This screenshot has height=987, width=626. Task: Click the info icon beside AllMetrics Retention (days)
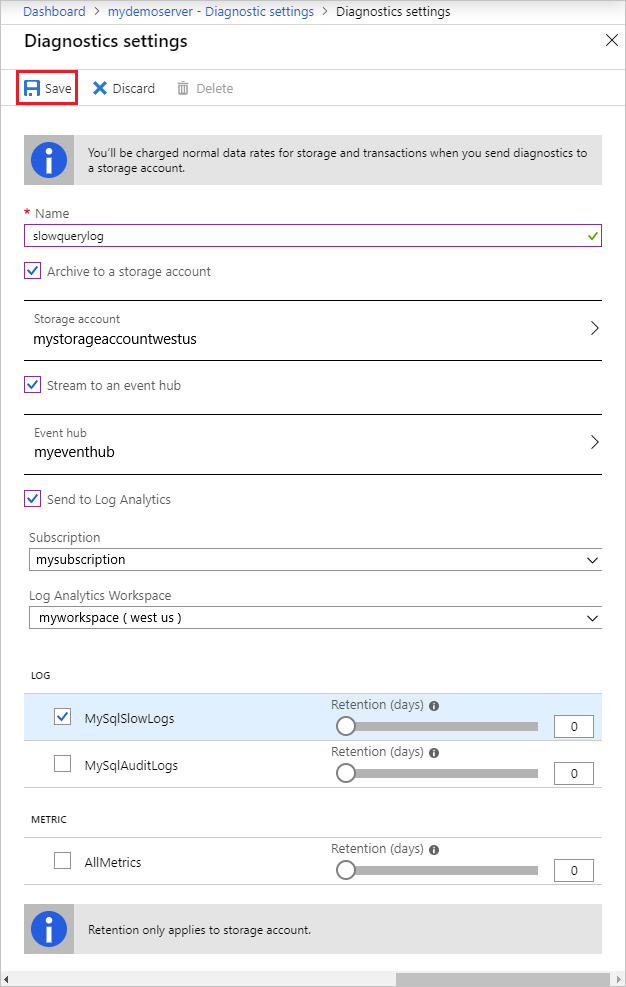[x=433, y=848]
